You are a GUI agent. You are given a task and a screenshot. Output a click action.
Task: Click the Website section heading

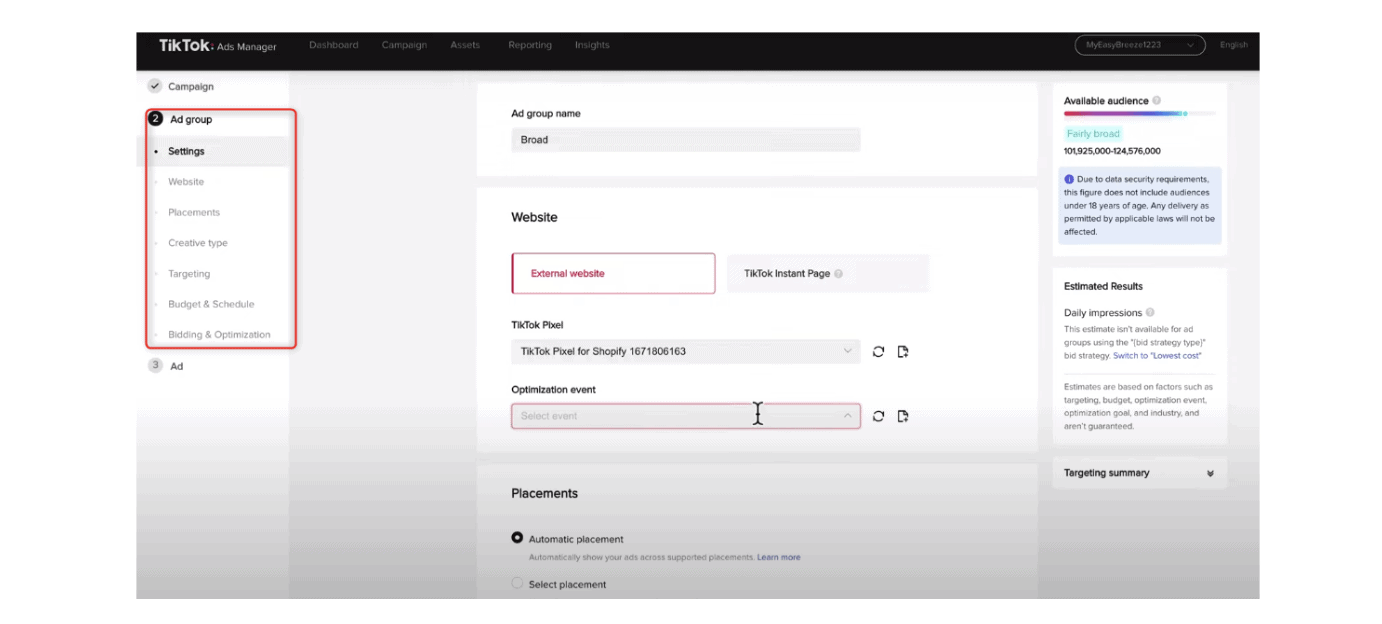(534, 217)
